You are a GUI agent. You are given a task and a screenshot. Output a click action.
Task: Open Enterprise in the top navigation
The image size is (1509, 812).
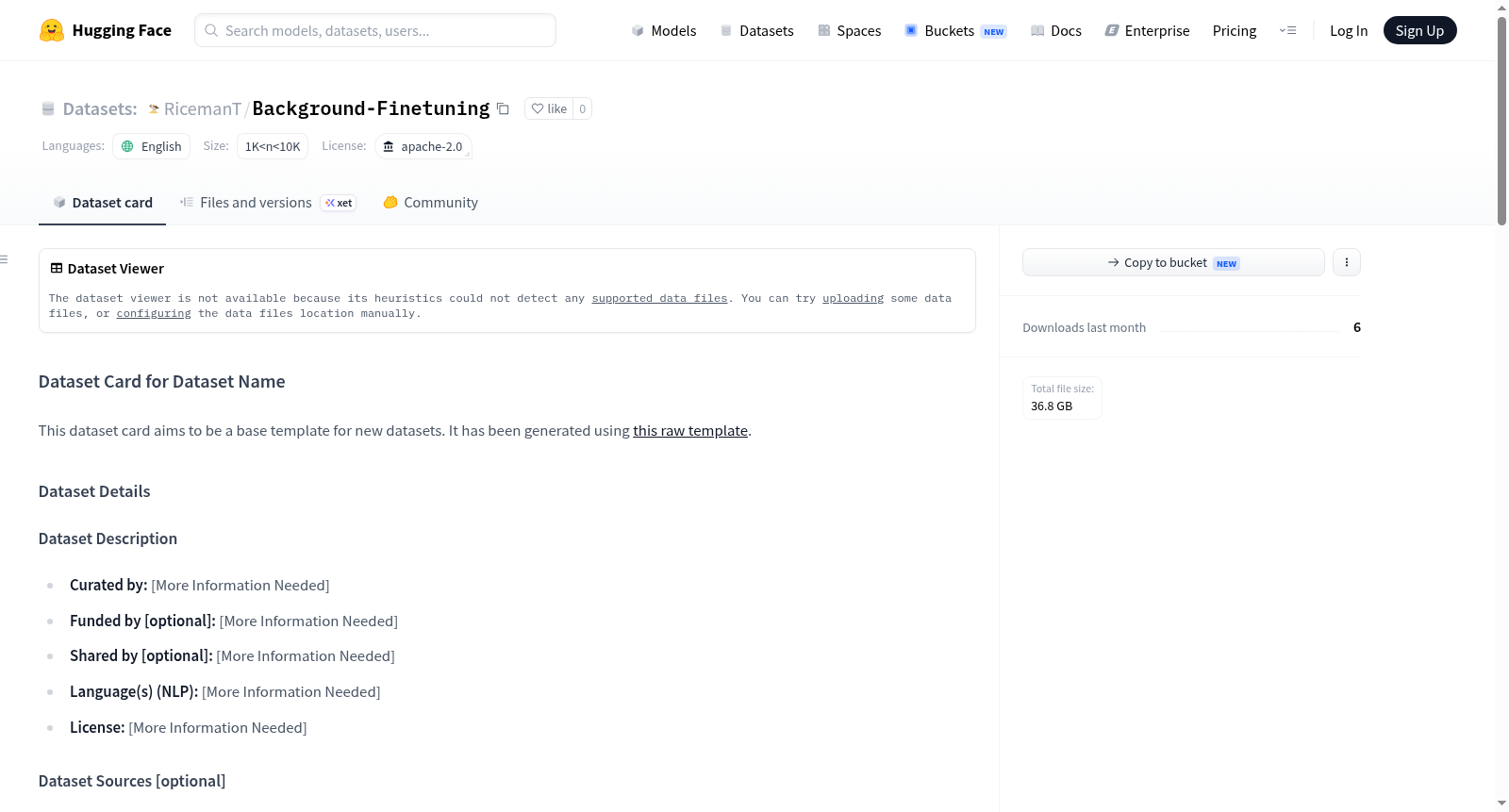[1148, 30]
